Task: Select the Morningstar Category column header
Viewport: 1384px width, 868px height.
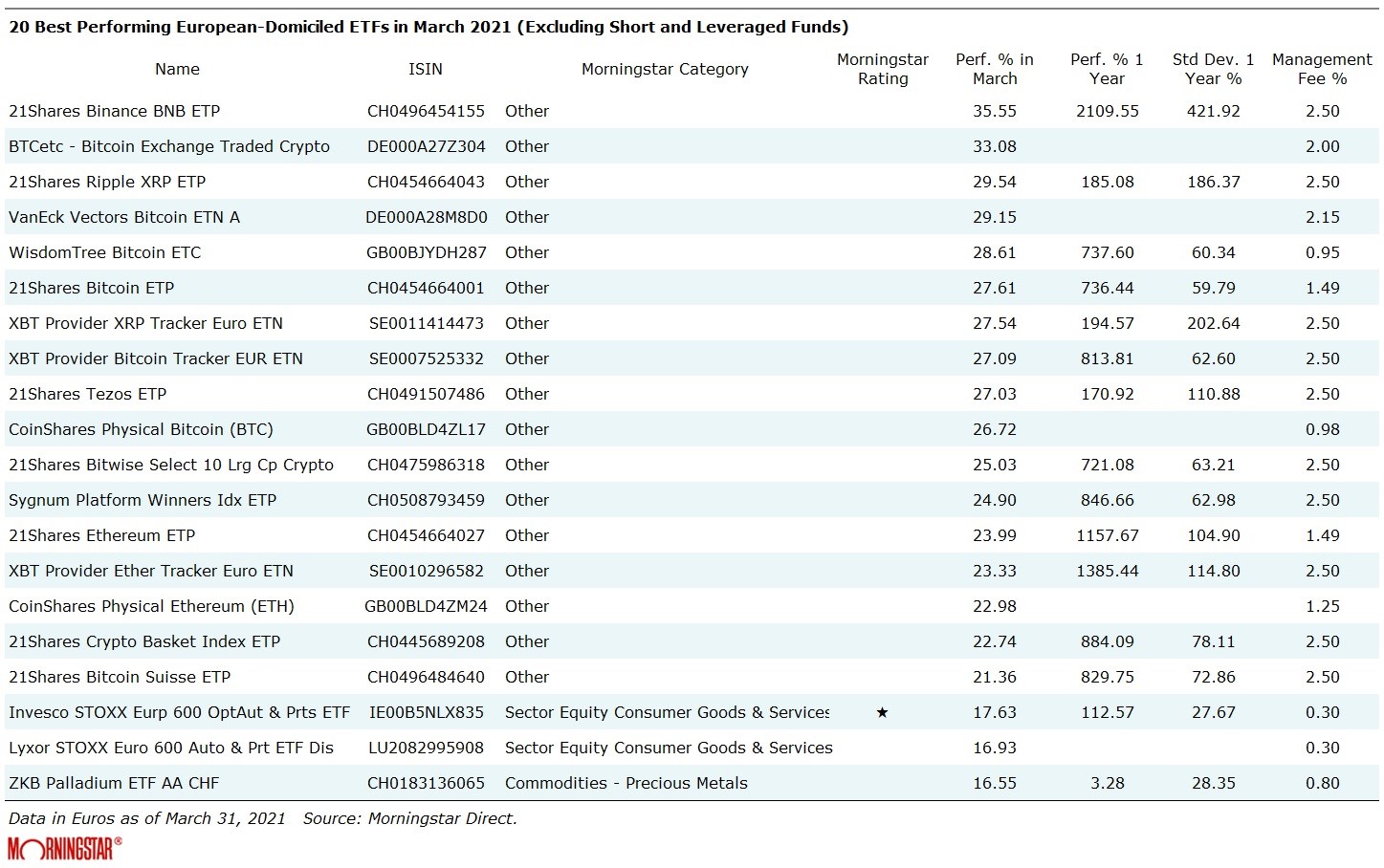Action: coord(665,69)
